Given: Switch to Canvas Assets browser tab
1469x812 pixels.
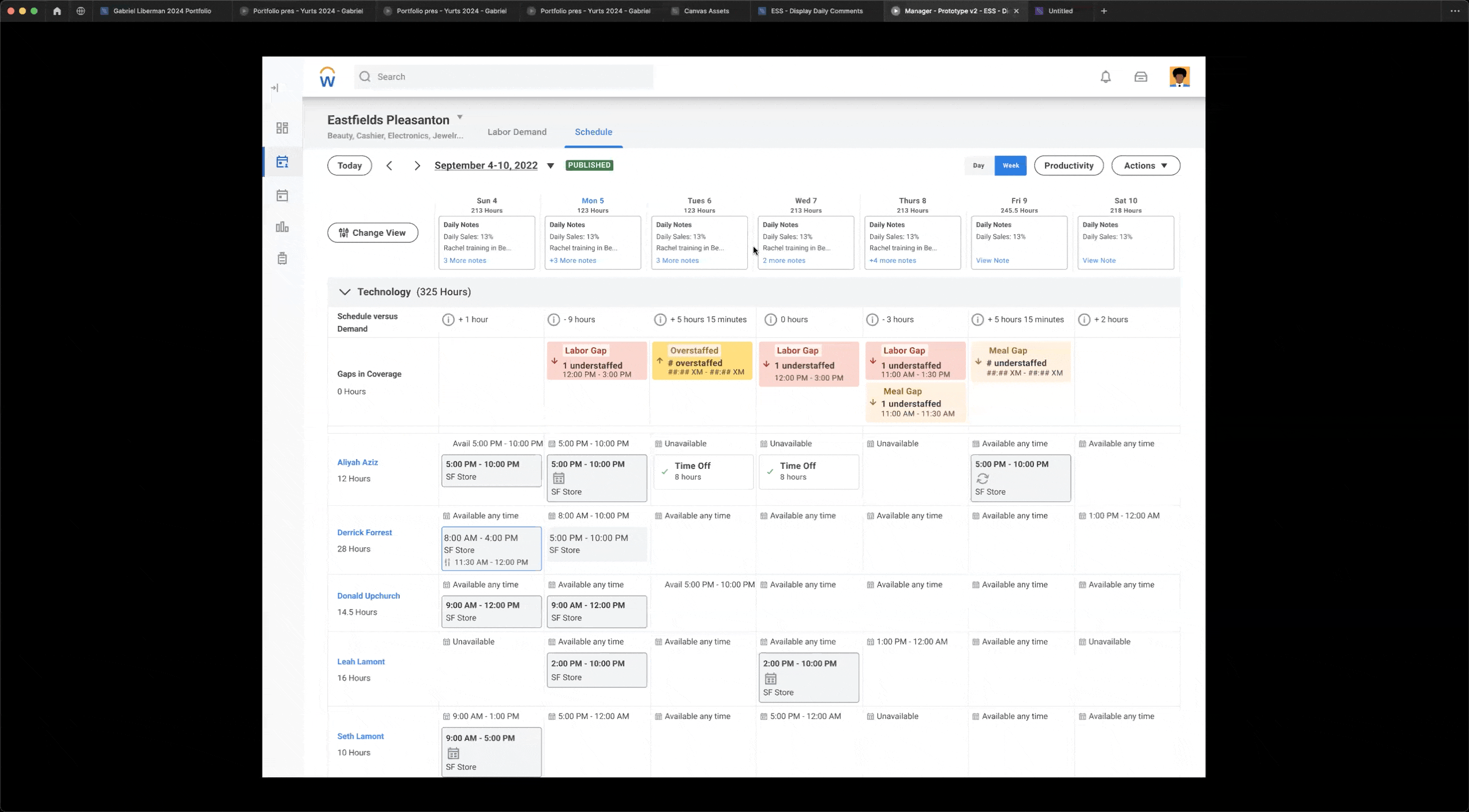Looking at the screenshot, I should (x=706, y=11).
